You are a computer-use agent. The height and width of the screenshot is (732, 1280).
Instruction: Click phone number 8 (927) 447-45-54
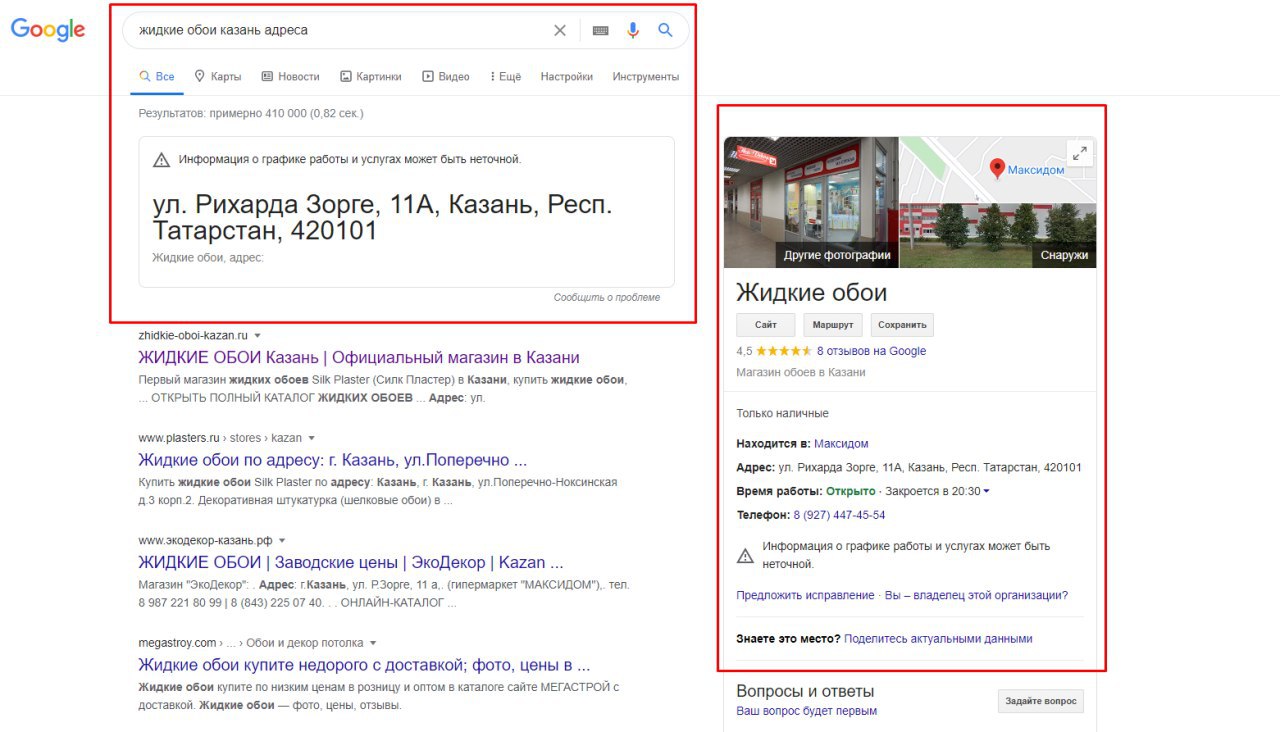[x=839, y=515]
